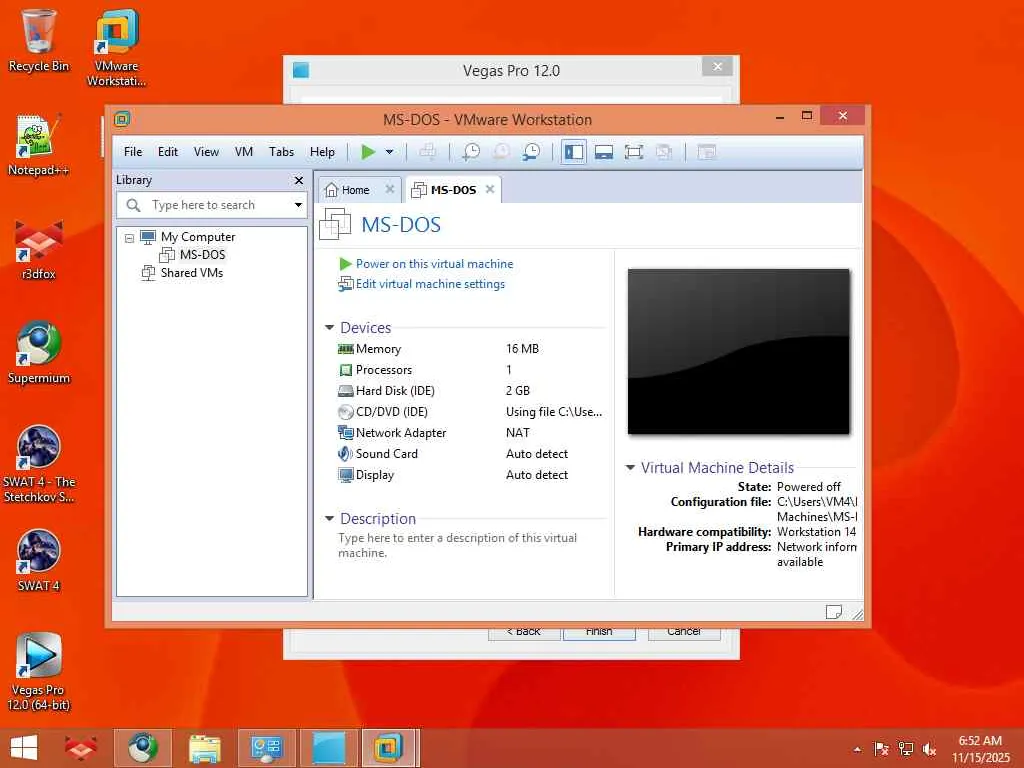The width and height of the screenshot is (1024, 768).
Task: Click Edit virtual machine settings link
Action: 430,284
